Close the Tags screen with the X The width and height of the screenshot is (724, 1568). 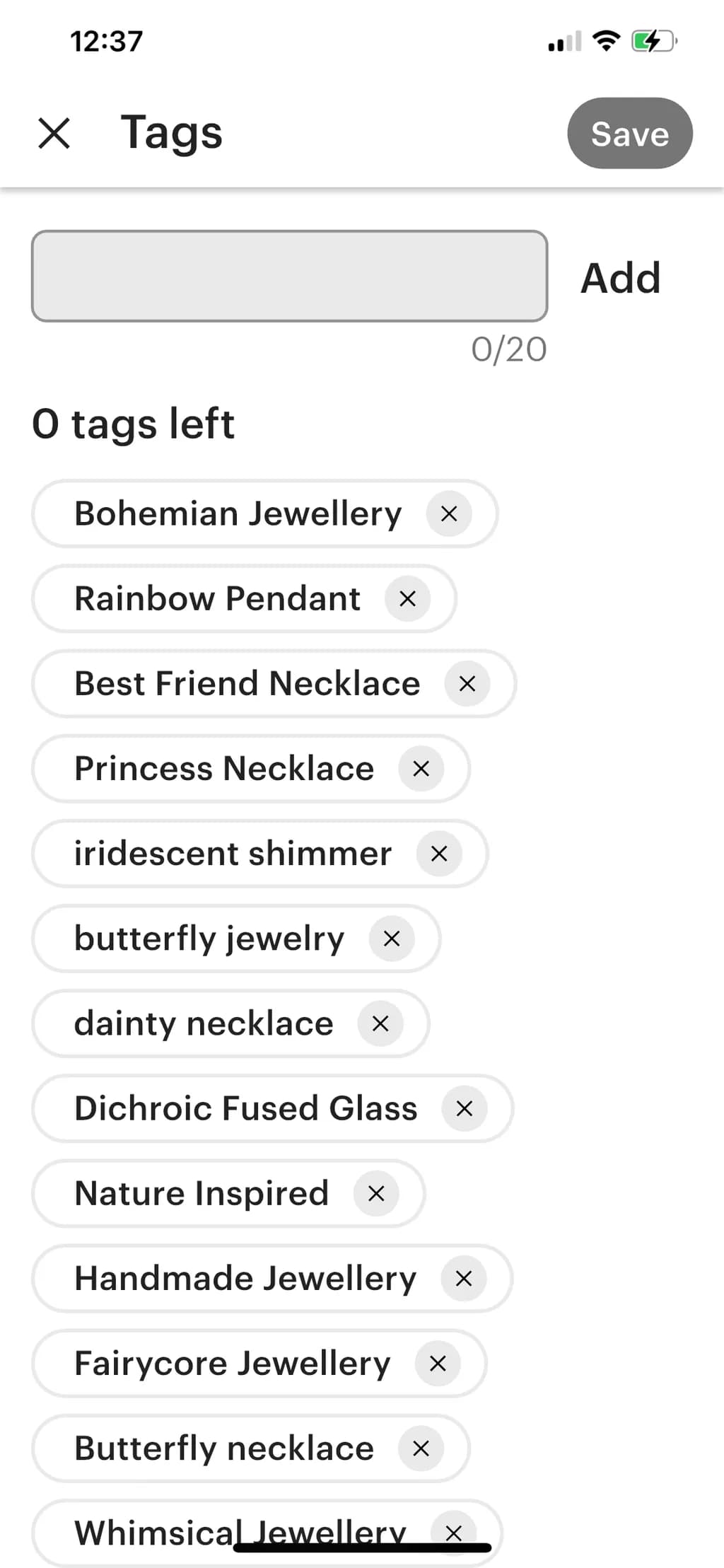[x=54, y=133]
